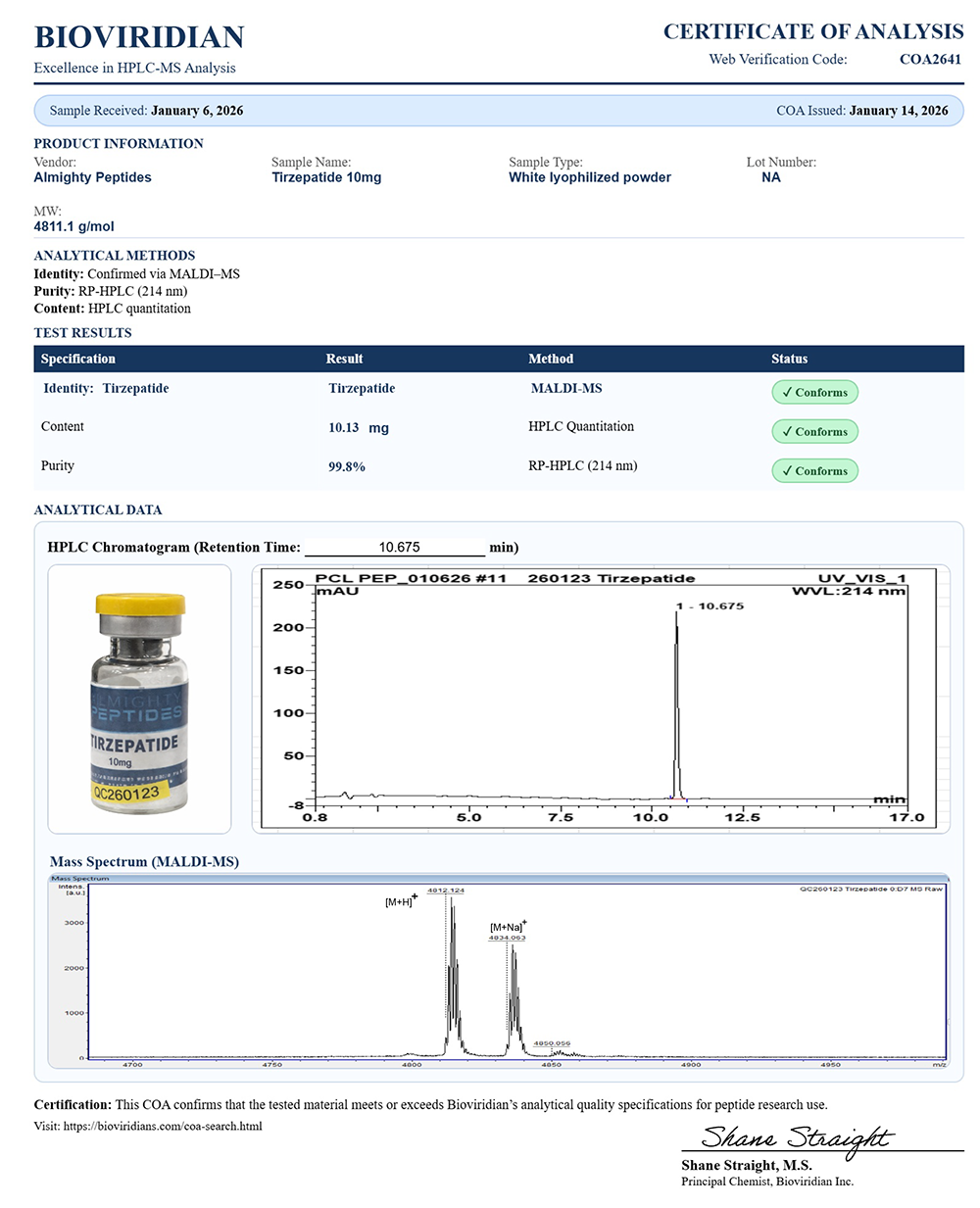
Task: Open the bioviridians.com coa-search link
Action: point(163,1127)
